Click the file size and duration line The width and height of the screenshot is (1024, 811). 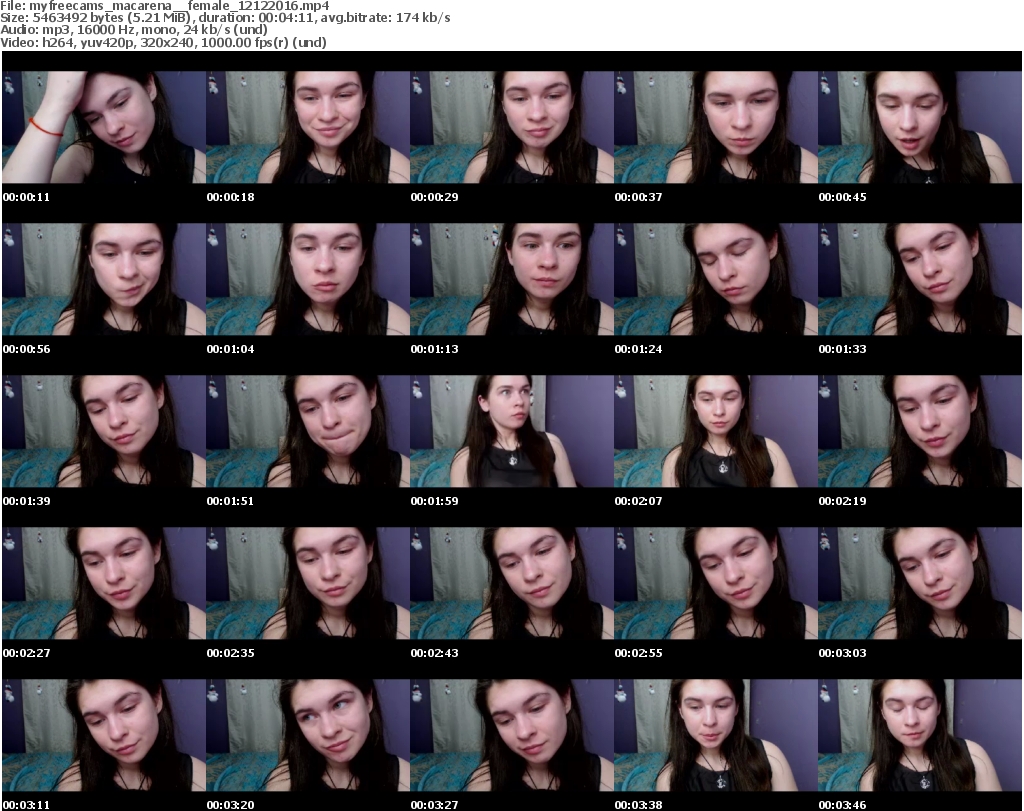point(225,18)
